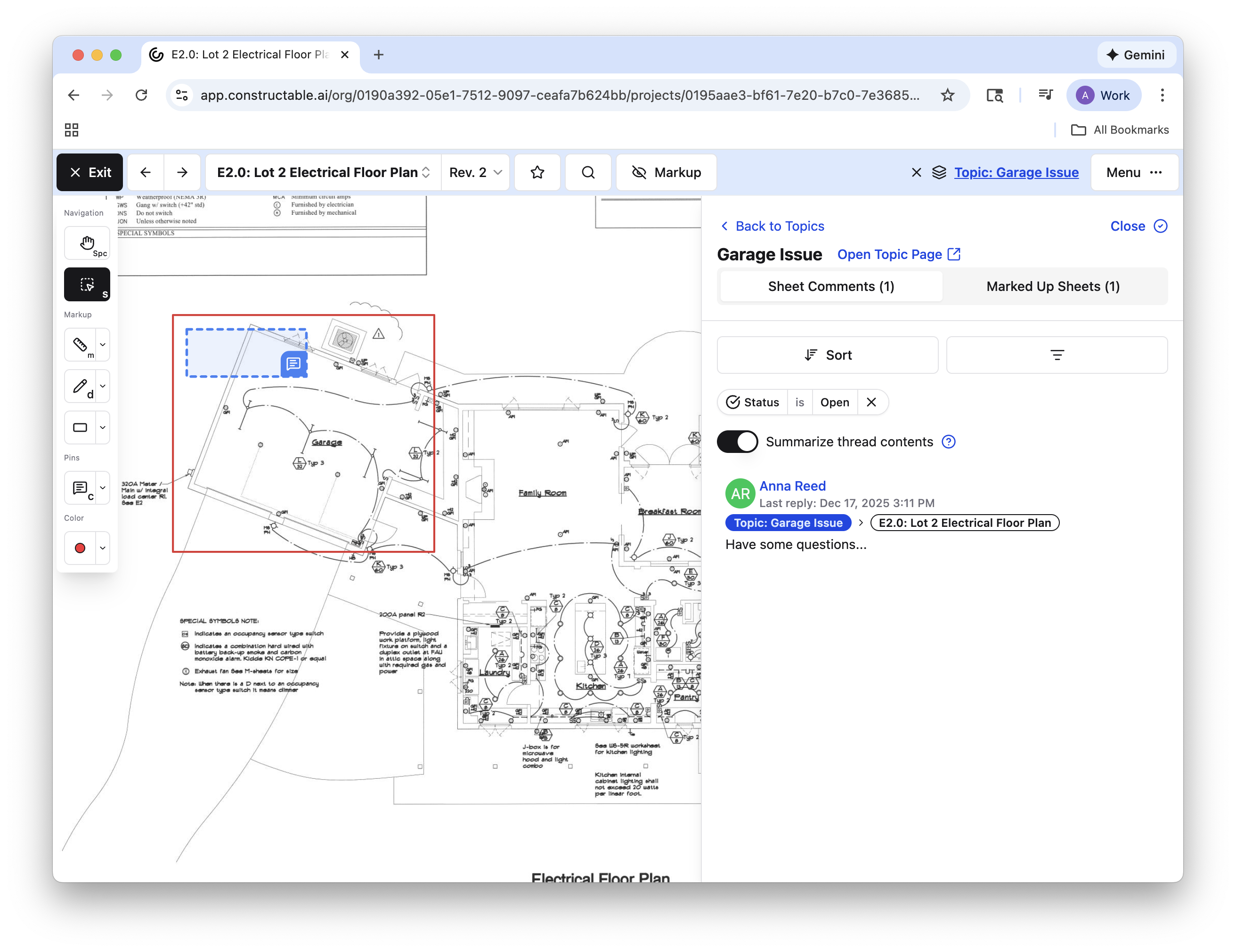The width and height of the screenshot is (1236, 952).
Task: Expand the pencil tool options arrow
Action: [x=102, y=387]
